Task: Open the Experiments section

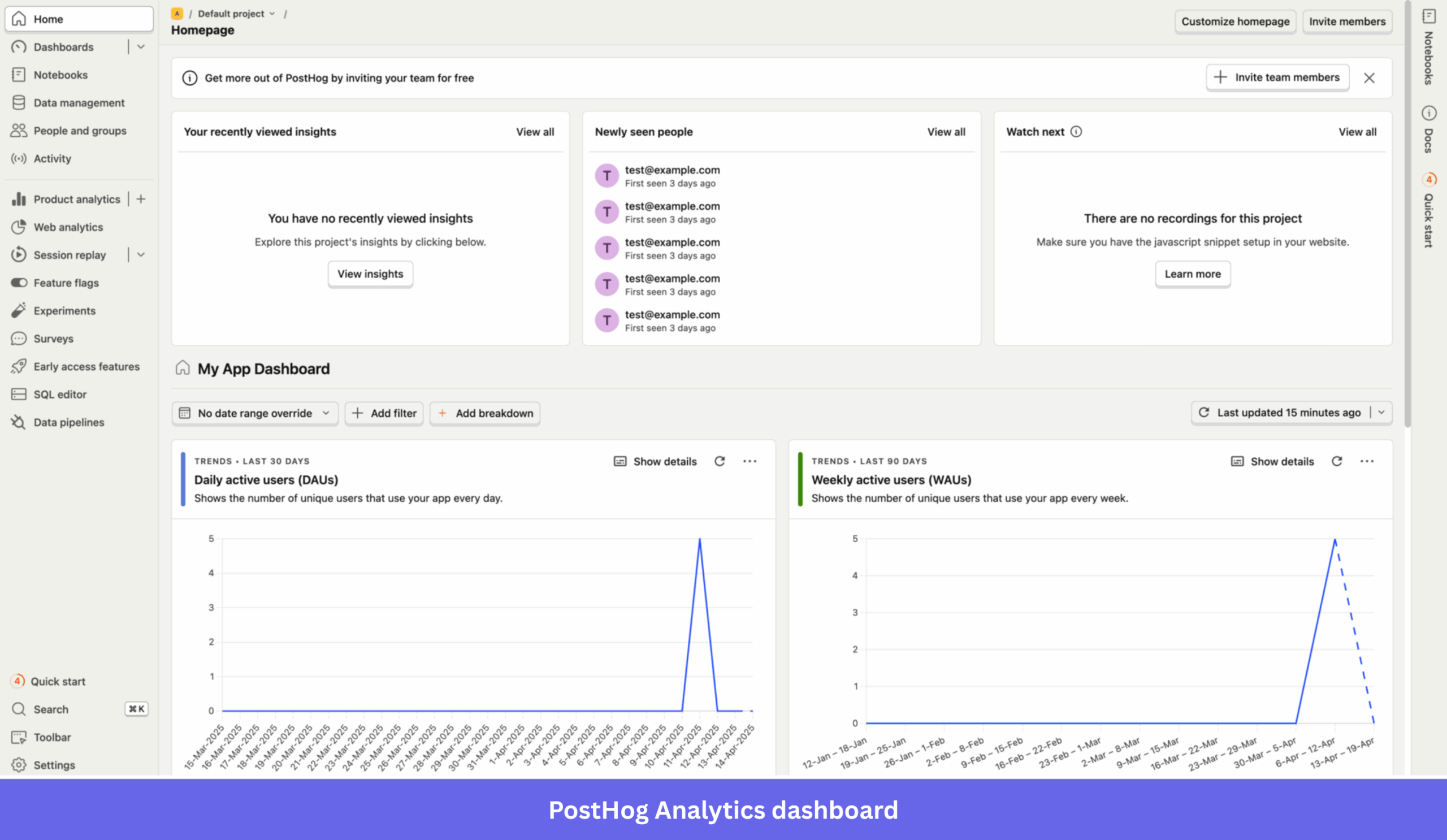Action: click(x=65, y=311)
